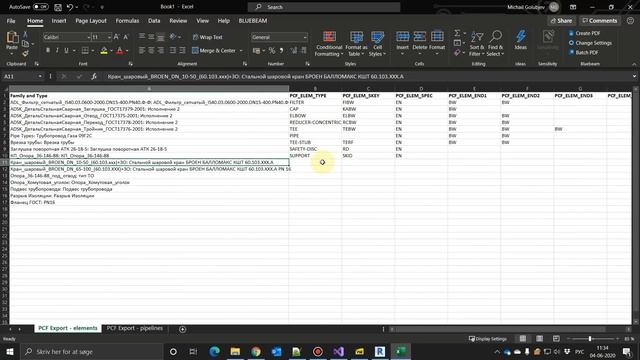Viewport: 640px width, 360px height.
Task: Click the Save icon in title bar
Action: pos(58,7)
